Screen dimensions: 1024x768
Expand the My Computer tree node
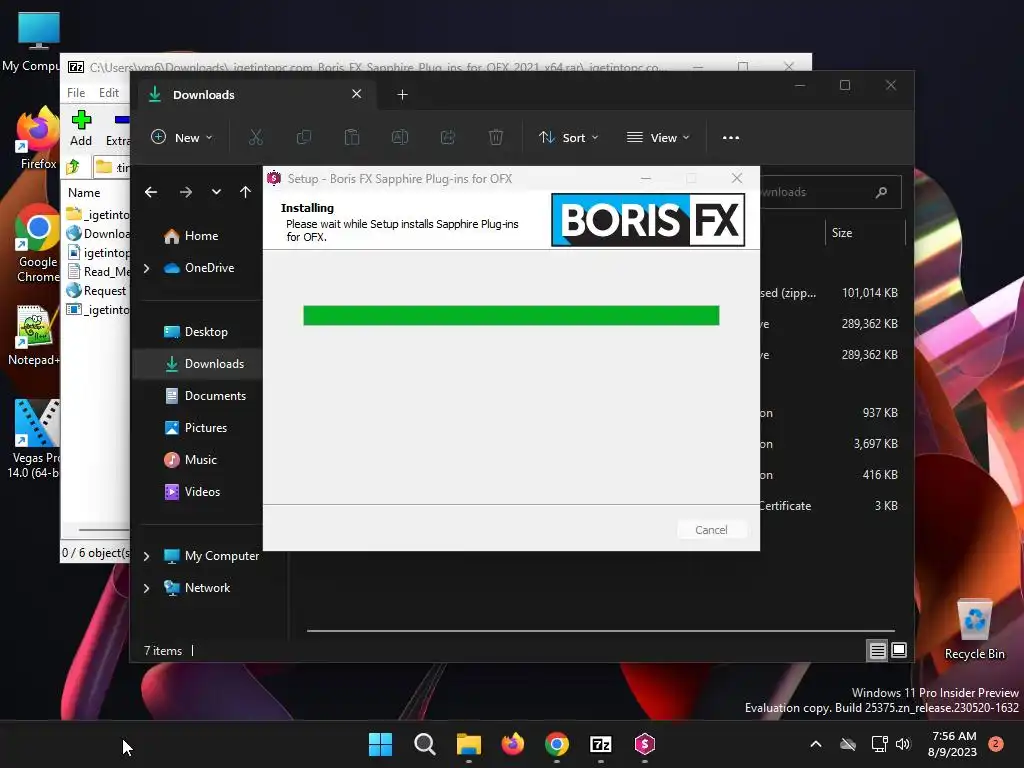(146, 556)
